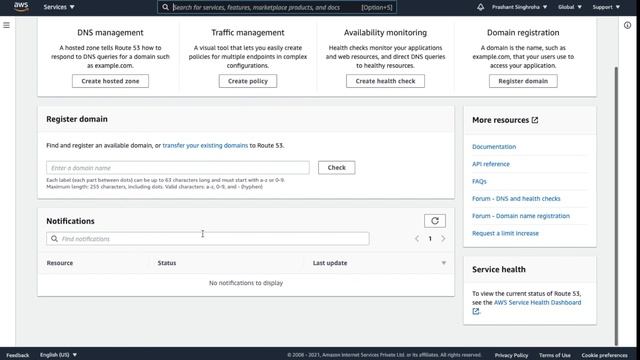Screen dimensions: 640x360
Task: Click the Create health check button
Action: click(x=385, y=81)
